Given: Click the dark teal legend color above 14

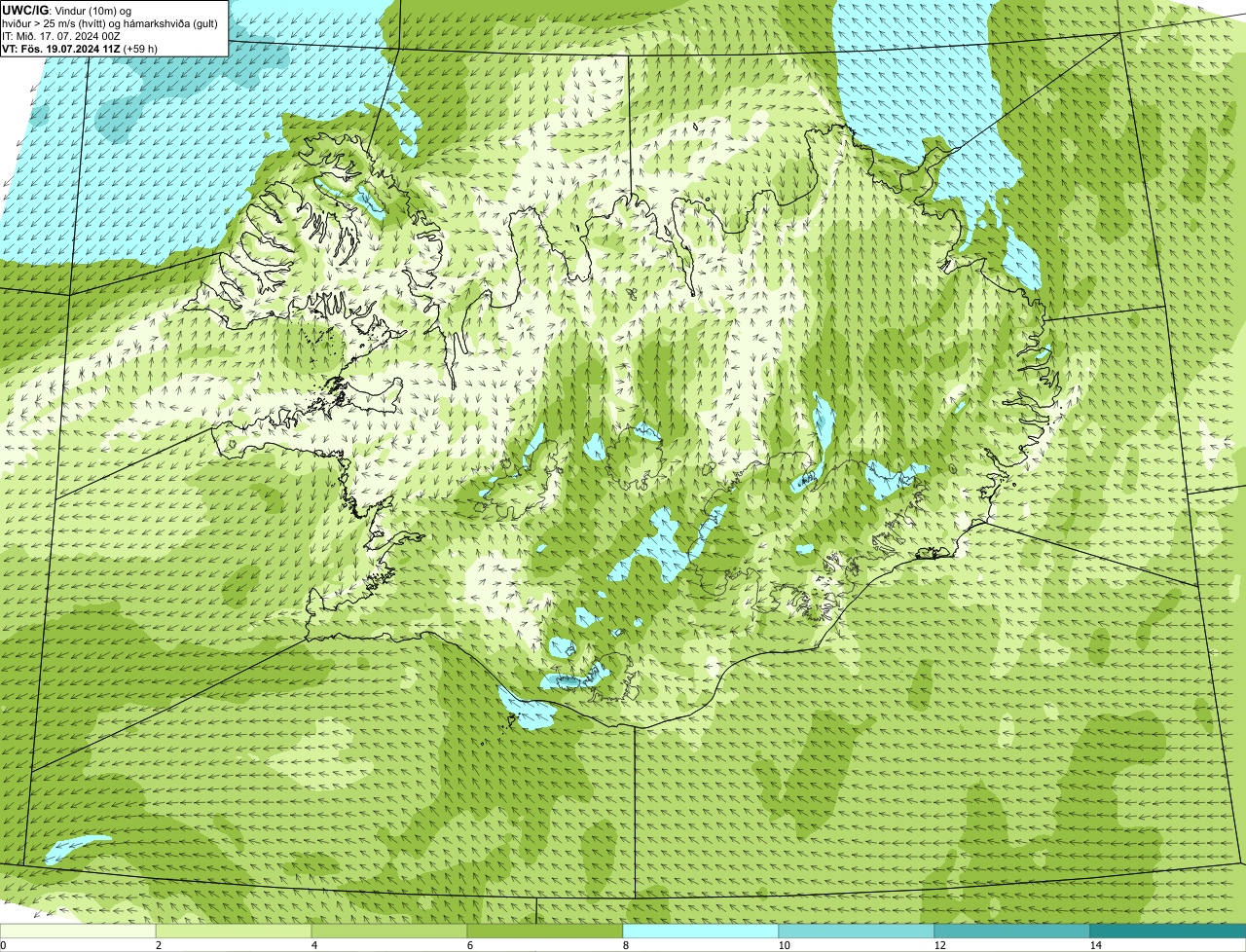Looking at the screenshot, I should point(1168,931).
